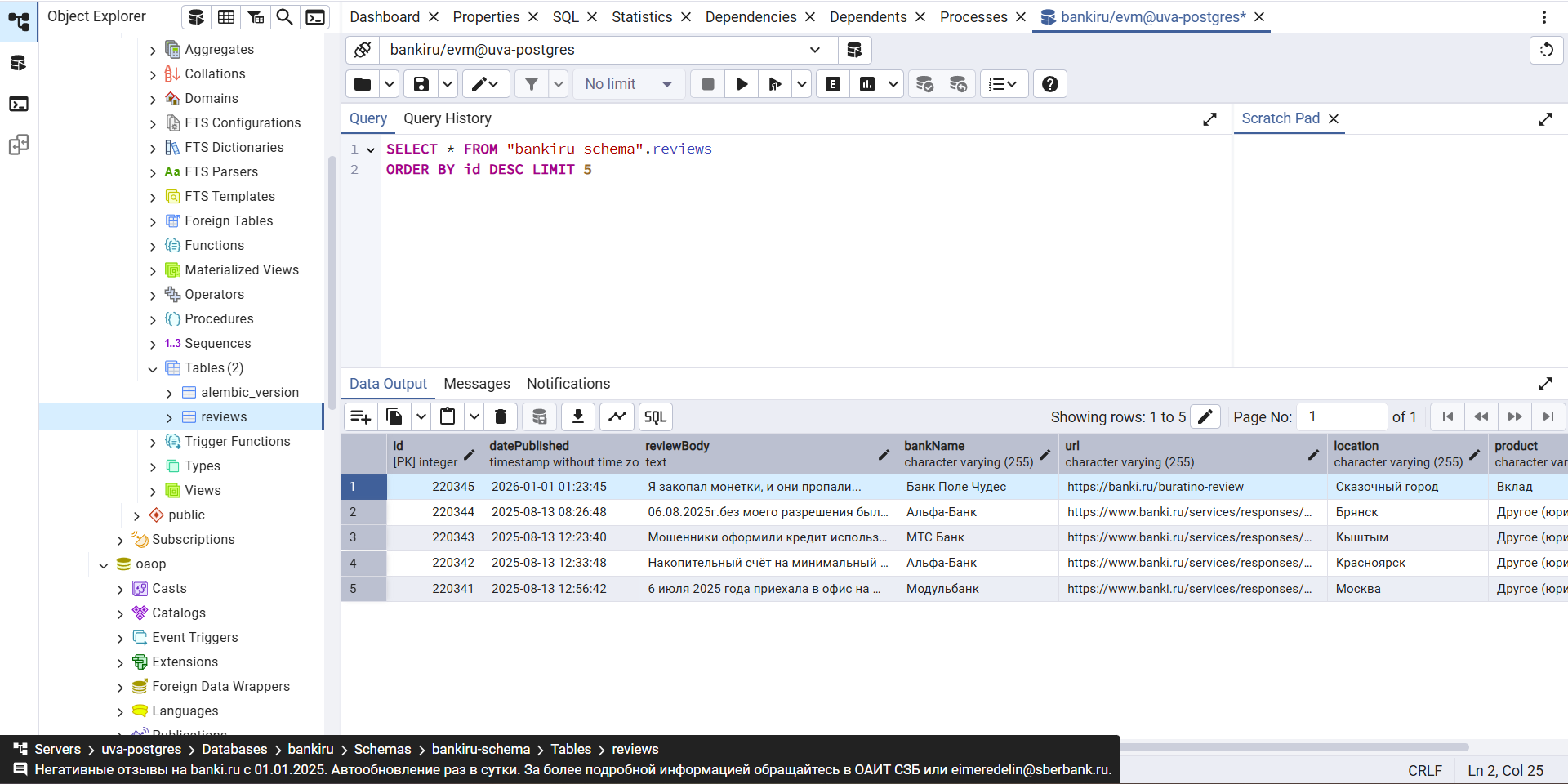Image resolution: width=1568 pixels, height=784 pixels.
Task: Expand the Materialized Views node
Action: point(153,271)
